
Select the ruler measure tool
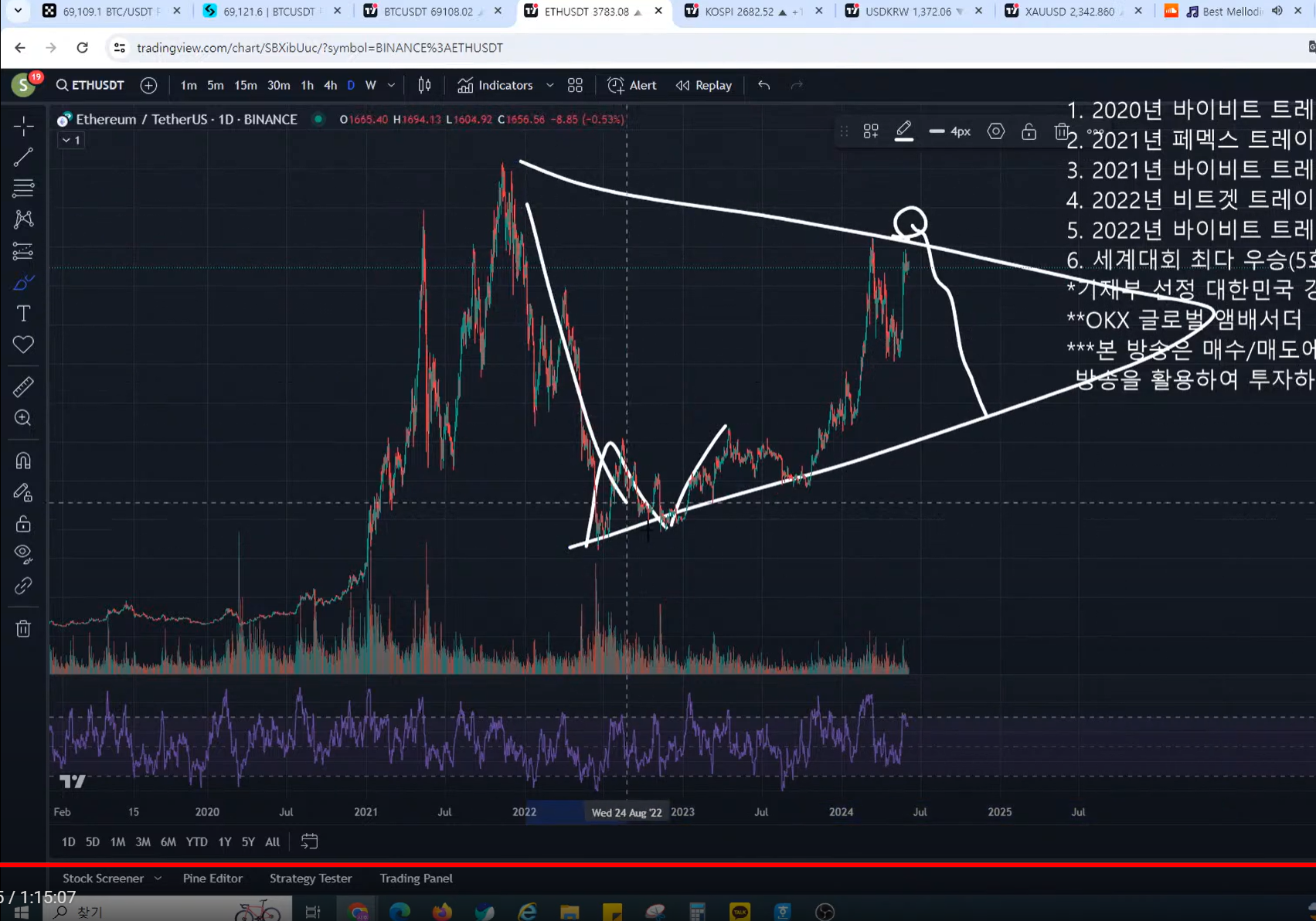(23, 386)
